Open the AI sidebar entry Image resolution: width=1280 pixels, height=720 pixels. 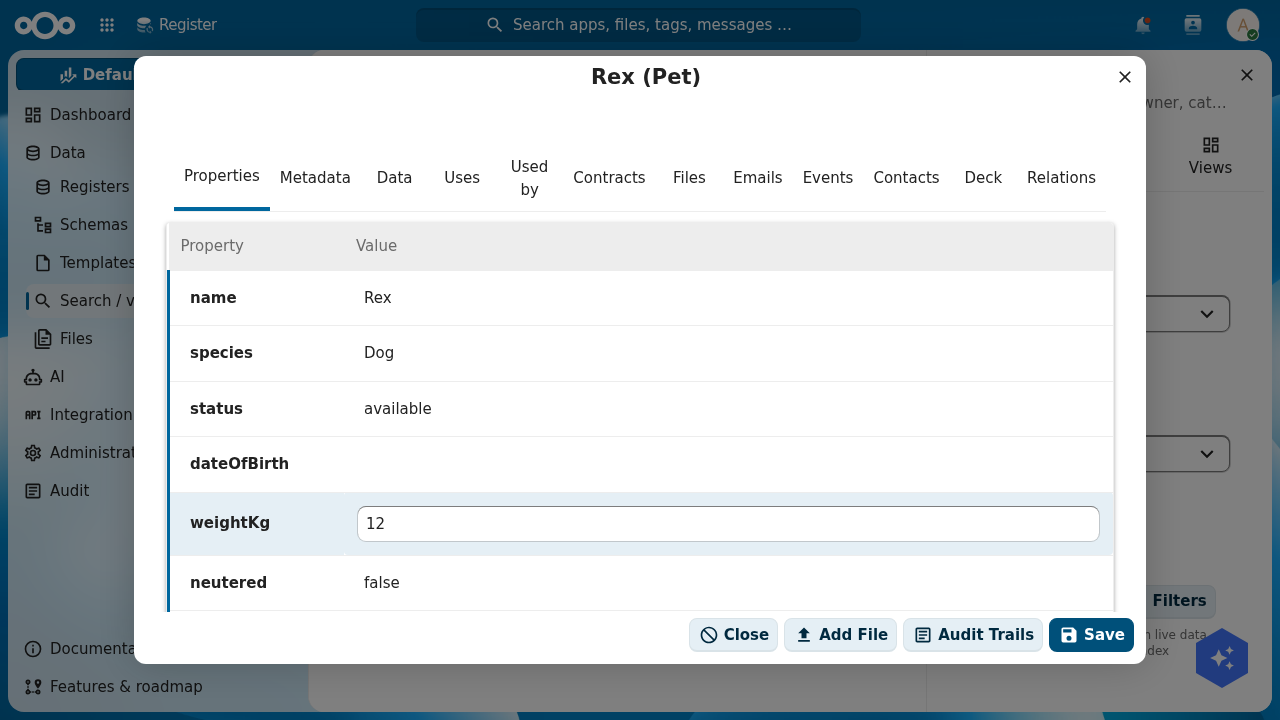(x=57, y=377)
